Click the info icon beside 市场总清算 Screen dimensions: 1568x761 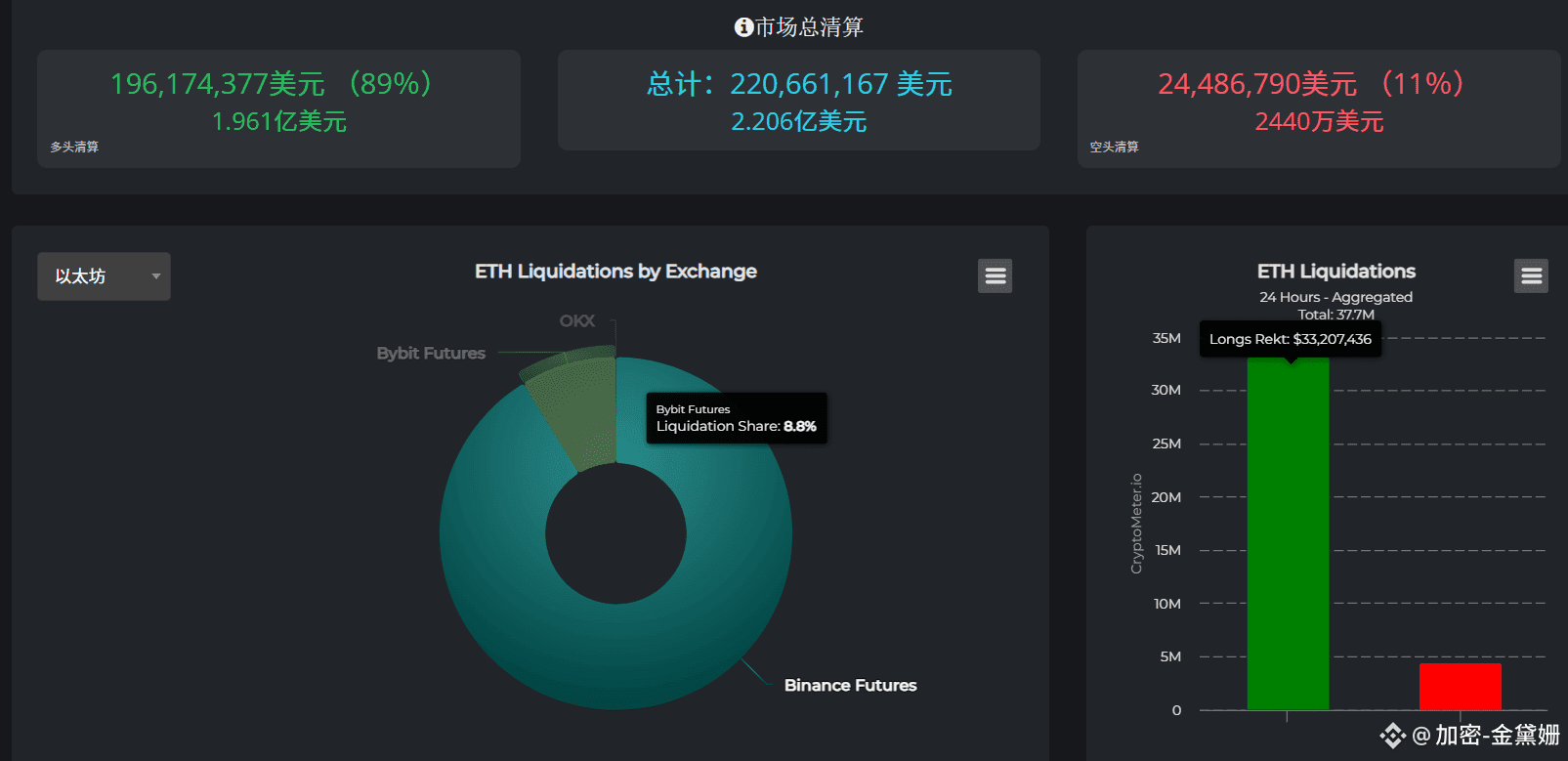point(743,27)
